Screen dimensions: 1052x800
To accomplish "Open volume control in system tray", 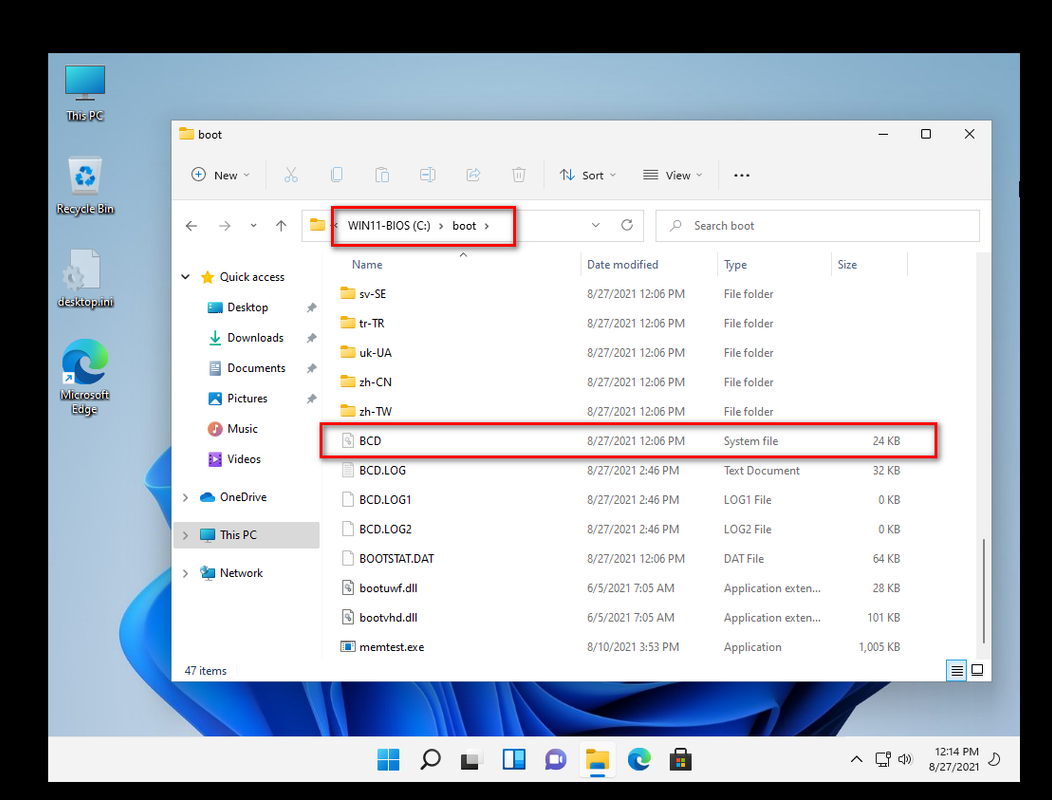I will click(x=905, y=759).
